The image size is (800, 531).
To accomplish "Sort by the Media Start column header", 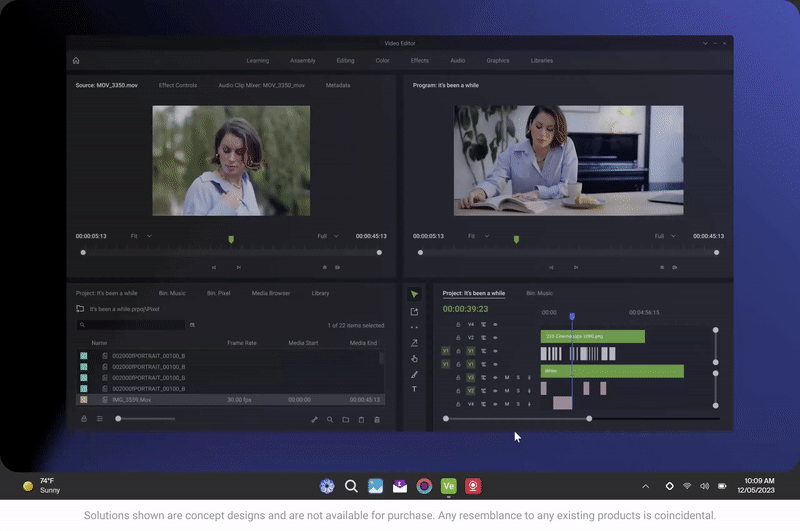I will (x=303, y=343).
